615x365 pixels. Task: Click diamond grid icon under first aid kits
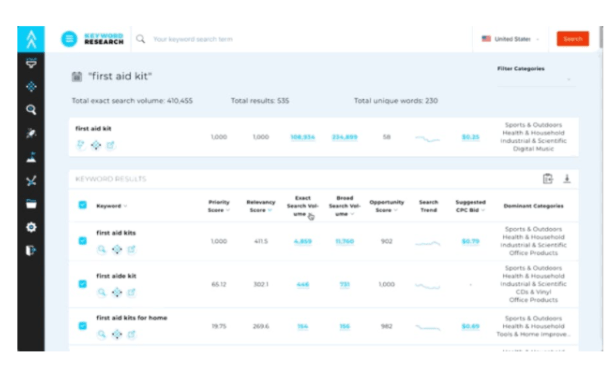(x=117, y=249)
